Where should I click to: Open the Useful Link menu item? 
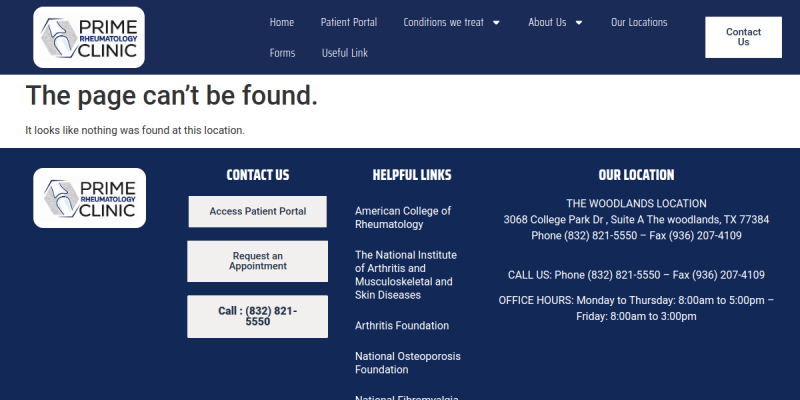point(345,53)
